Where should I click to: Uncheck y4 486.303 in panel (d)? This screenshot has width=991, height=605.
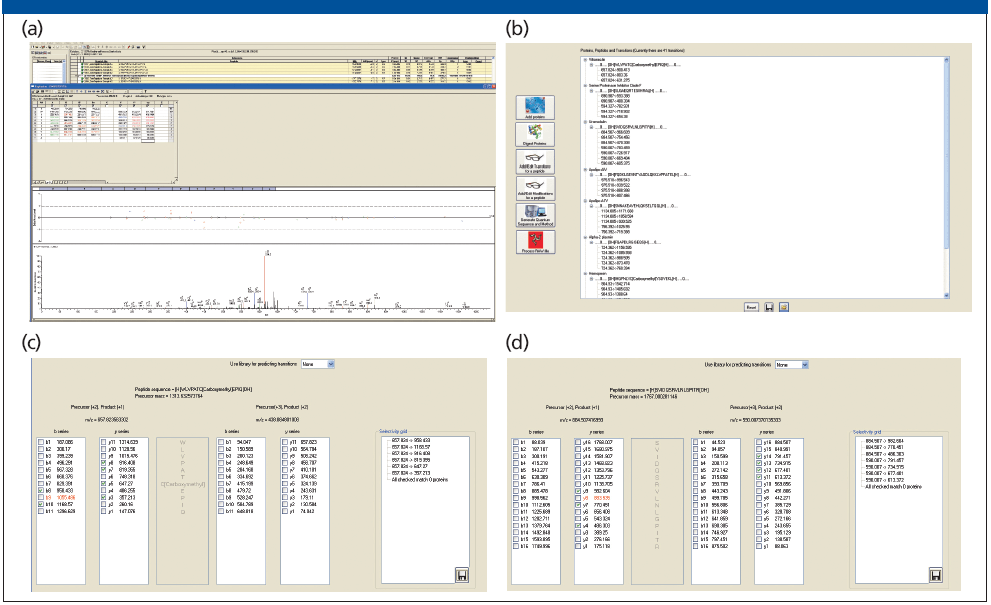pos(578,525)
